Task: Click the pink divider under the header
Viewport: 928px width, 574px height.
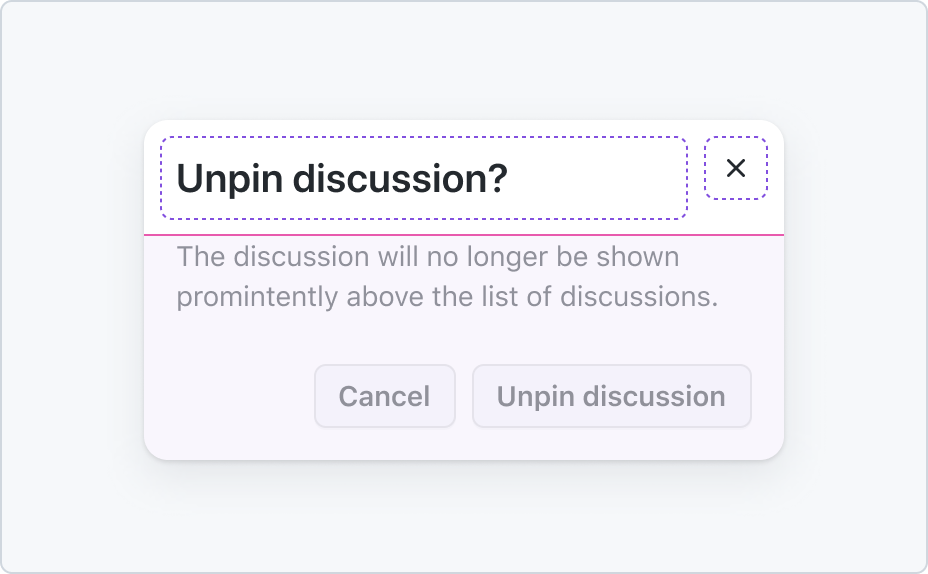Action: click(x=464, y=235)
